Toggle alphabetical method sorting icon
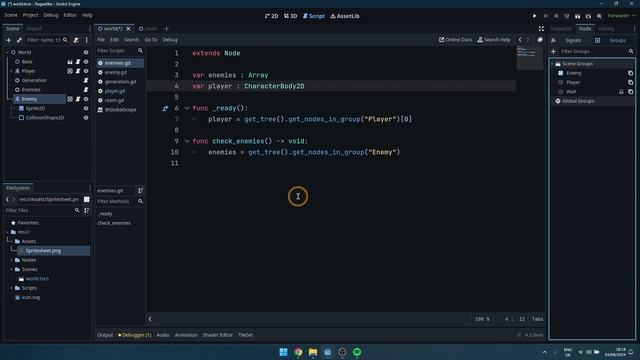 pos(140,191)
